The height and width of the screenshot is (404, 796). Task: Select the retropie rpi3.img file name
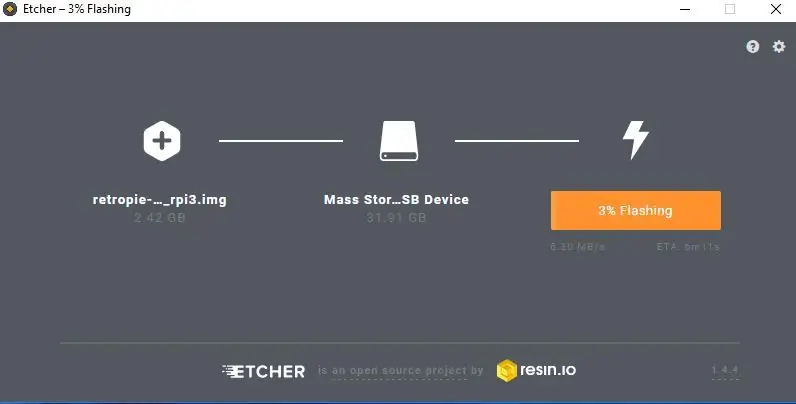159,199
